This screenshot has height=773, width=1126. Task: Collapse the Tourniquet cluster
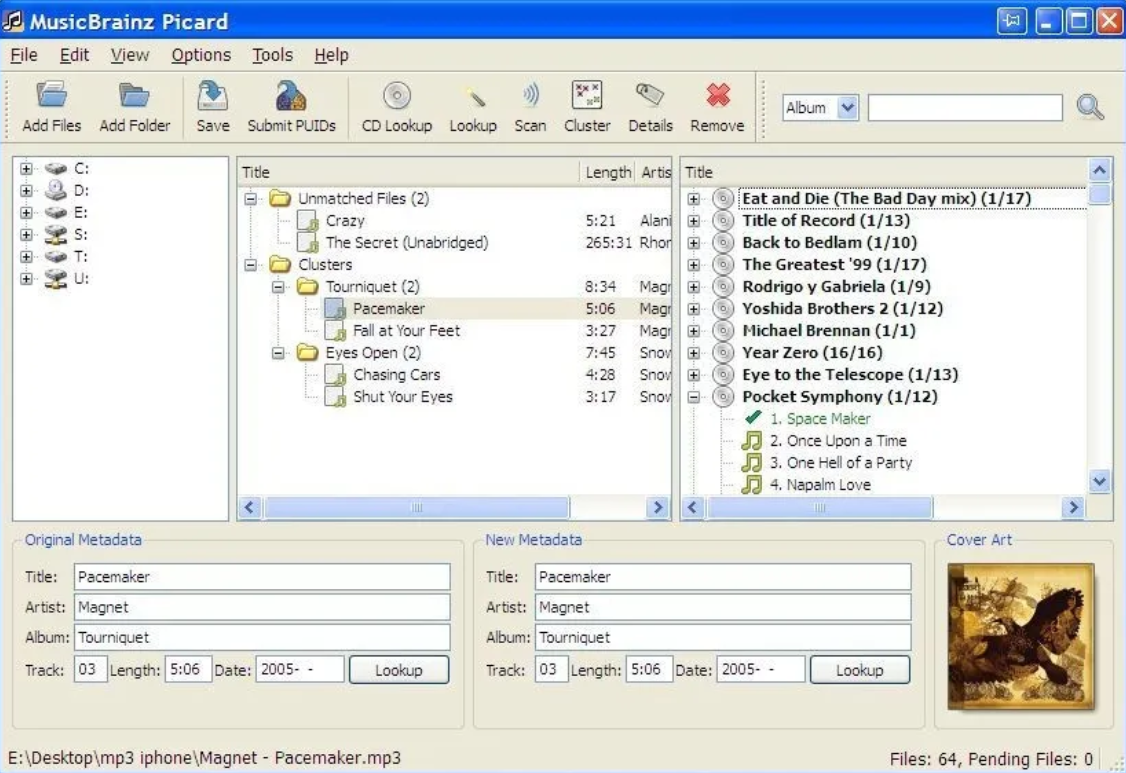(x=278, y=287)
